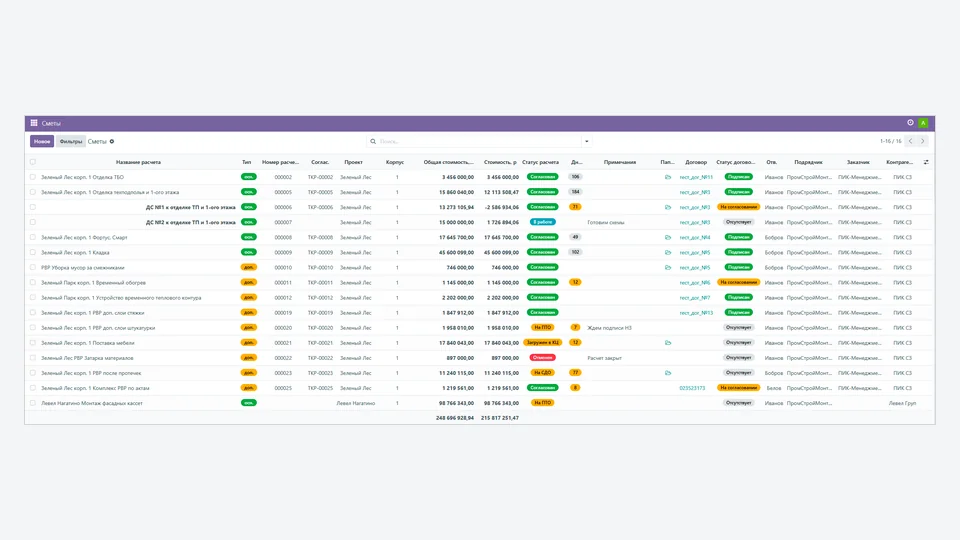Go to previous page arrow
The height and width of the screenshot is (540, 960).
910,141
